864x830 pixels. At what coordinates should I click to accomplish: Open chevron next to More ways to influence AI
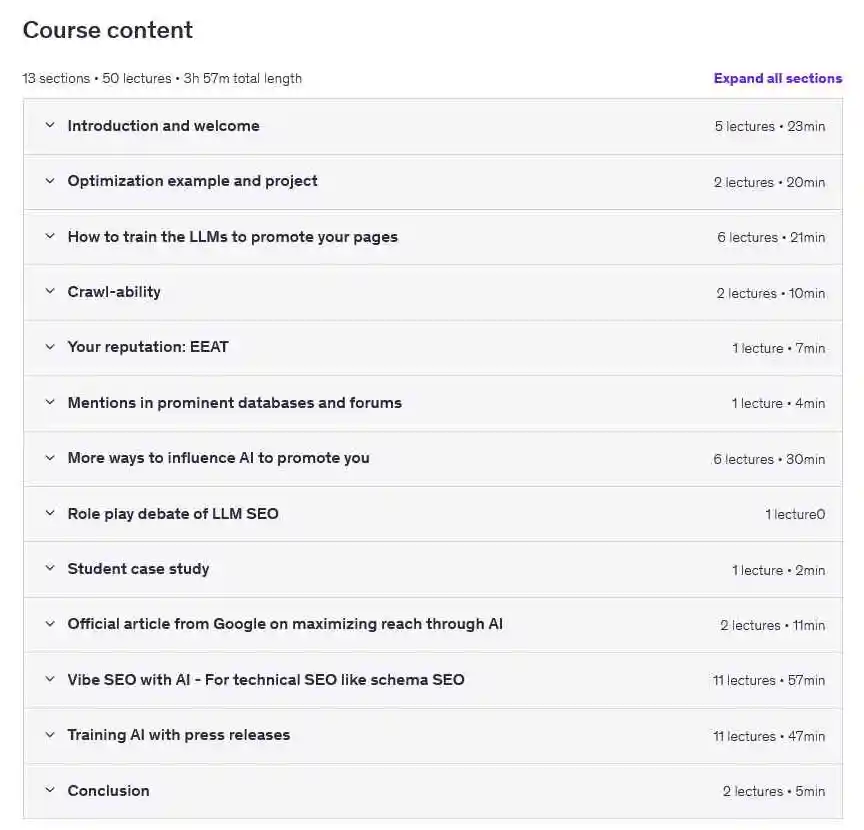coord(50,458)
